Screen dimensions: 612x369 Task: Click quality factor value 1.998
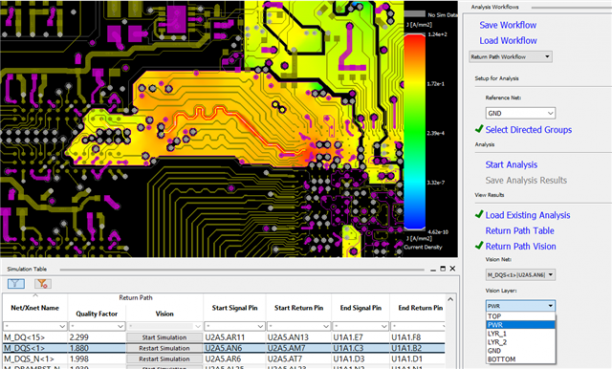[79, 359]
